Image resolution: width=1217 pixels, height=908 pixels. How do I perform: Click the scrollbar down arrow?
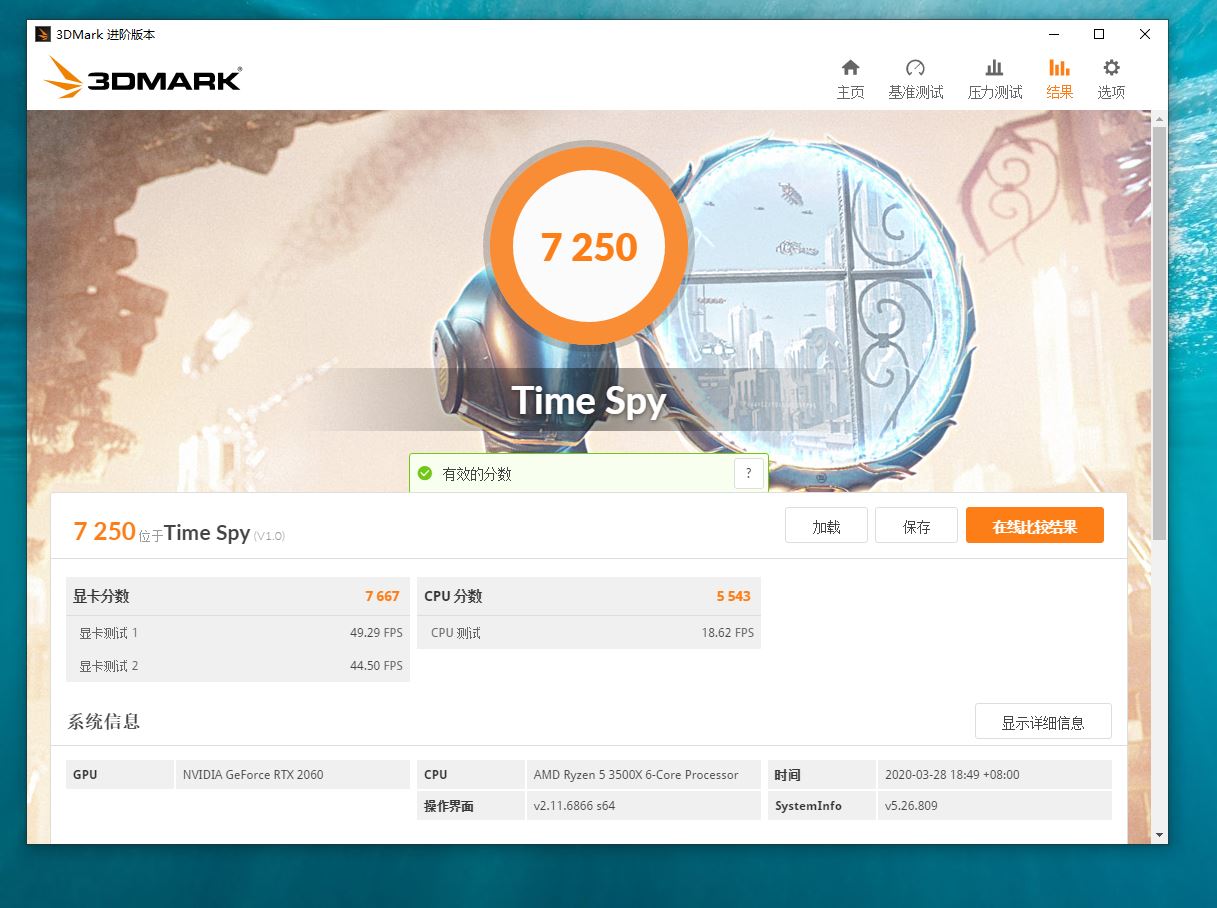coord(1159,835)
